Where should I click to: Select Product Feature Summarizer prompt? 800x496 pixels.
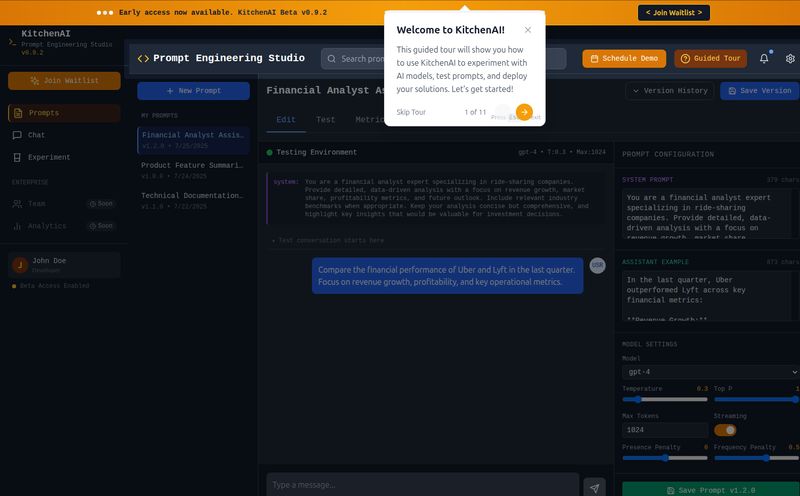tap(193, 170)
